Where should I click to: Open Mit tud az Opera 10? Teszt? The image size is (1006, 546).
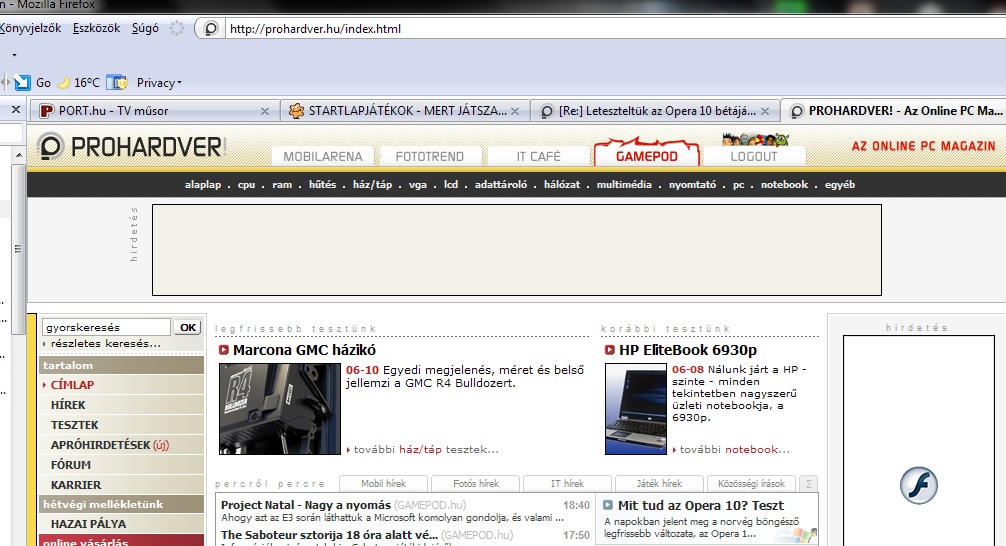pos(701,506)
